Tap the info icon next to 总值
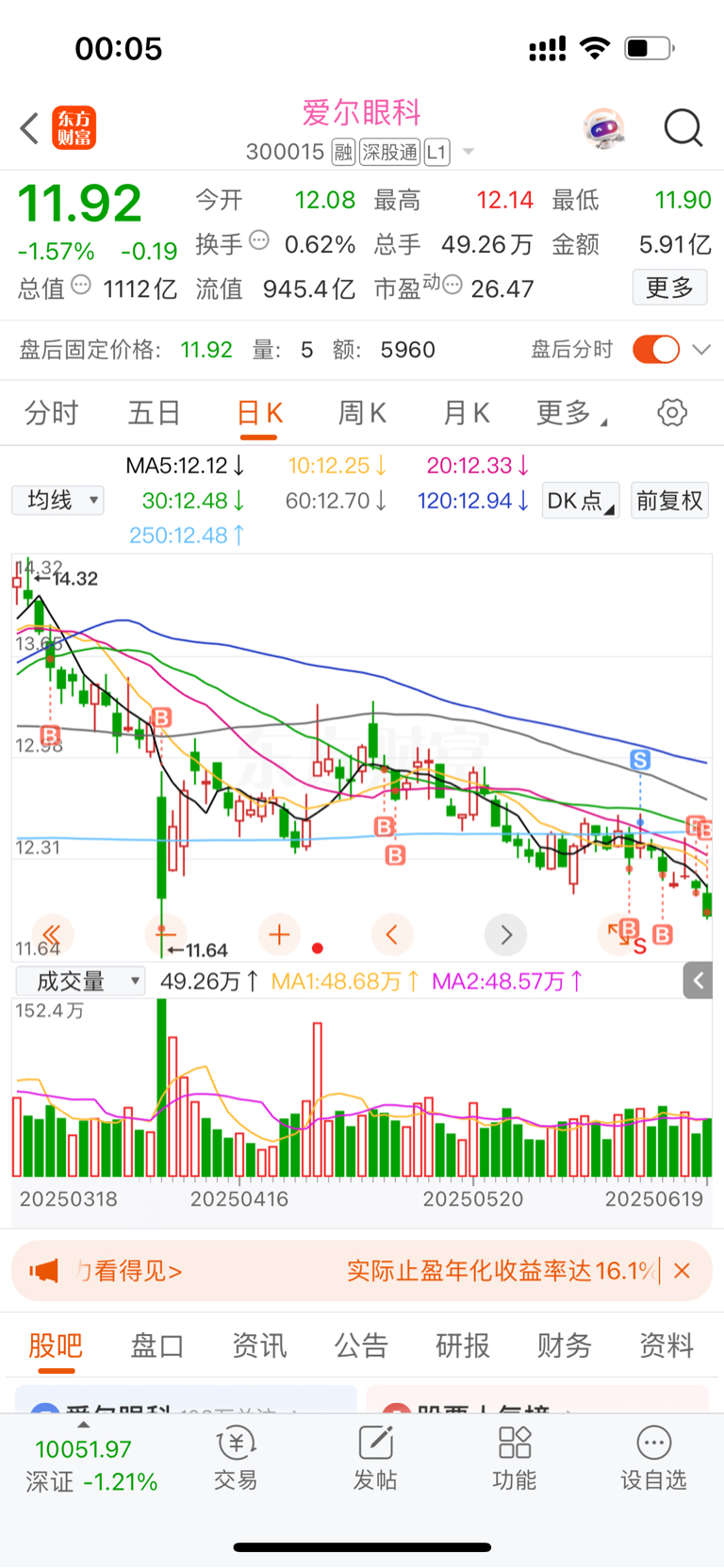 point(82,285)
